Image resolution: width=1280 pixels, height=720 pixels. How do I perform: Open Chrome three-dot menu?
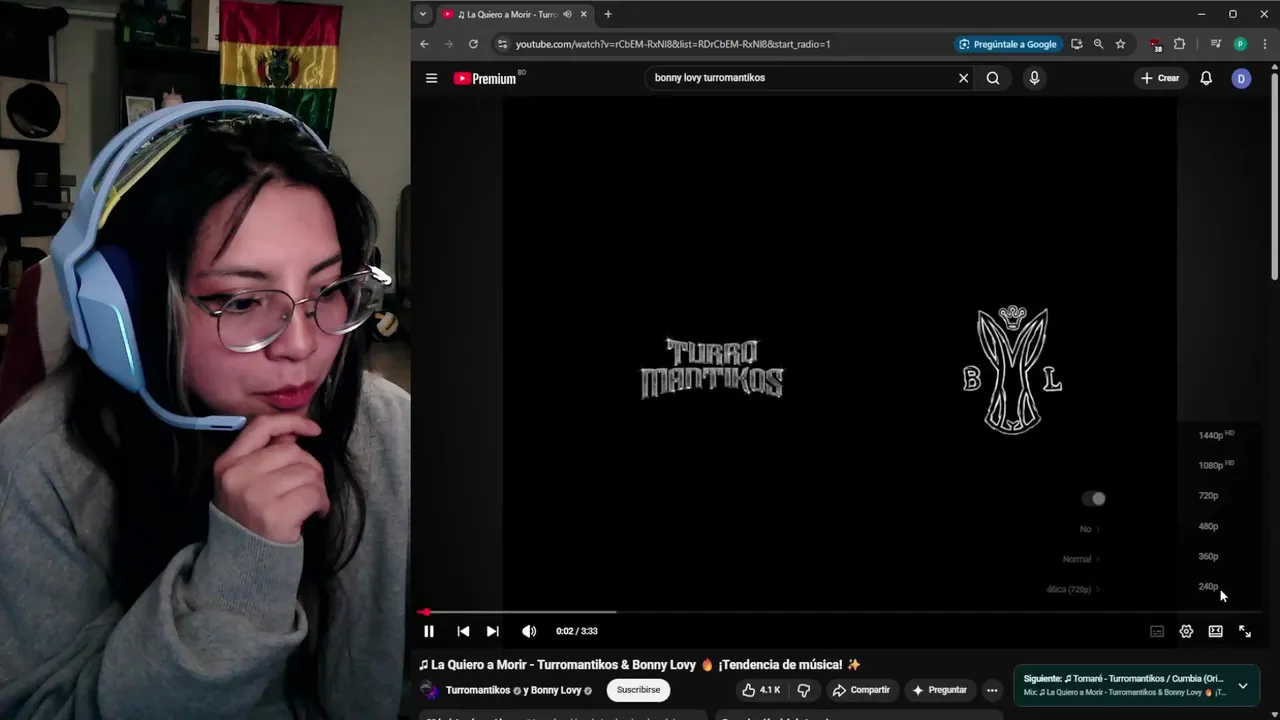click(x=1265, y=44)
